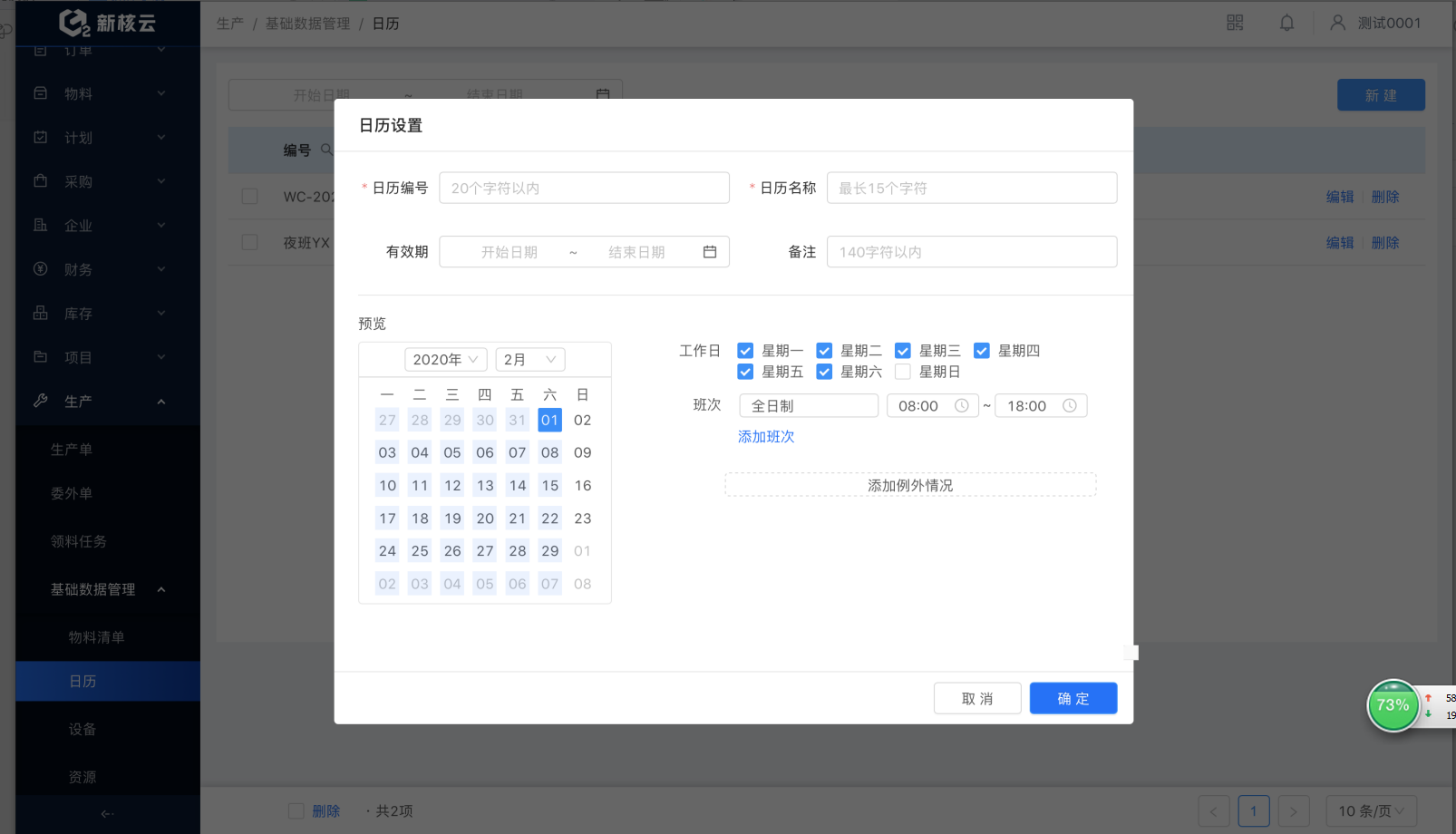Image resolution: width=1456 pixels, height=834 pixels.
Task: Click the 新核云 logo
Action: (107, 23)
